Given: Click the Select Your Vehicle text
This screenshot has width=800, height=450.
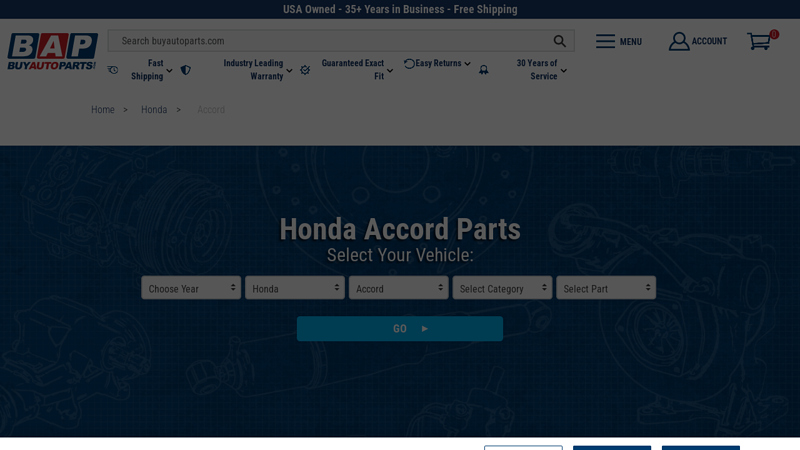Looking at the screenshot, I should [x=400, y=255].
